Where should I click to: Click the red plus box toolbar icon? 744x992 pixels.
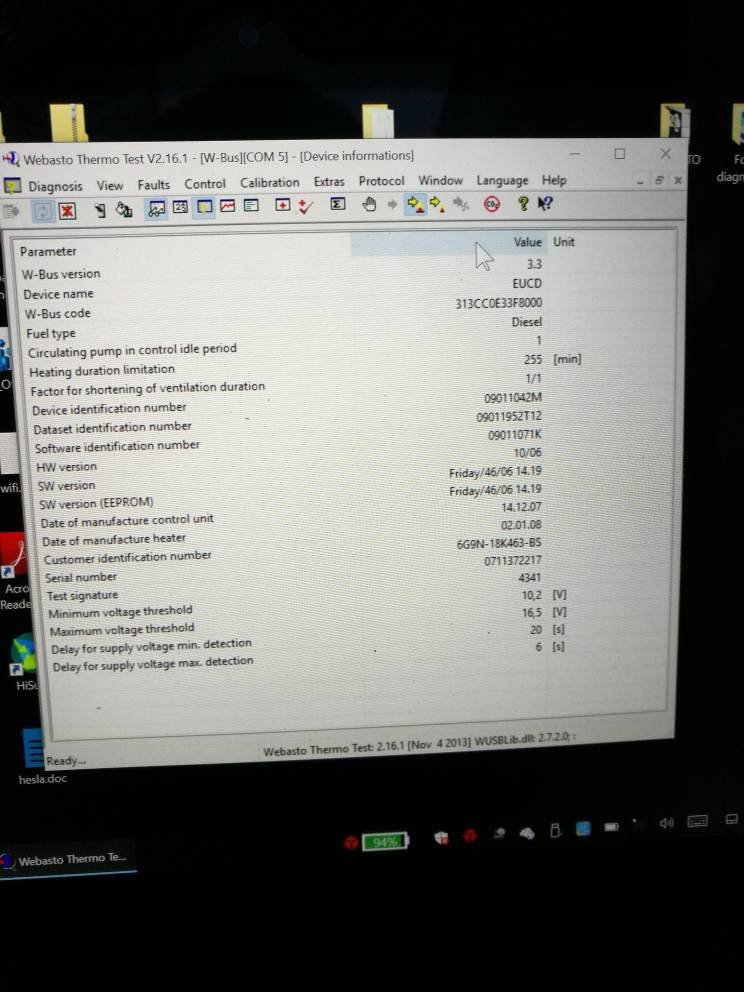tap(283, 206)
